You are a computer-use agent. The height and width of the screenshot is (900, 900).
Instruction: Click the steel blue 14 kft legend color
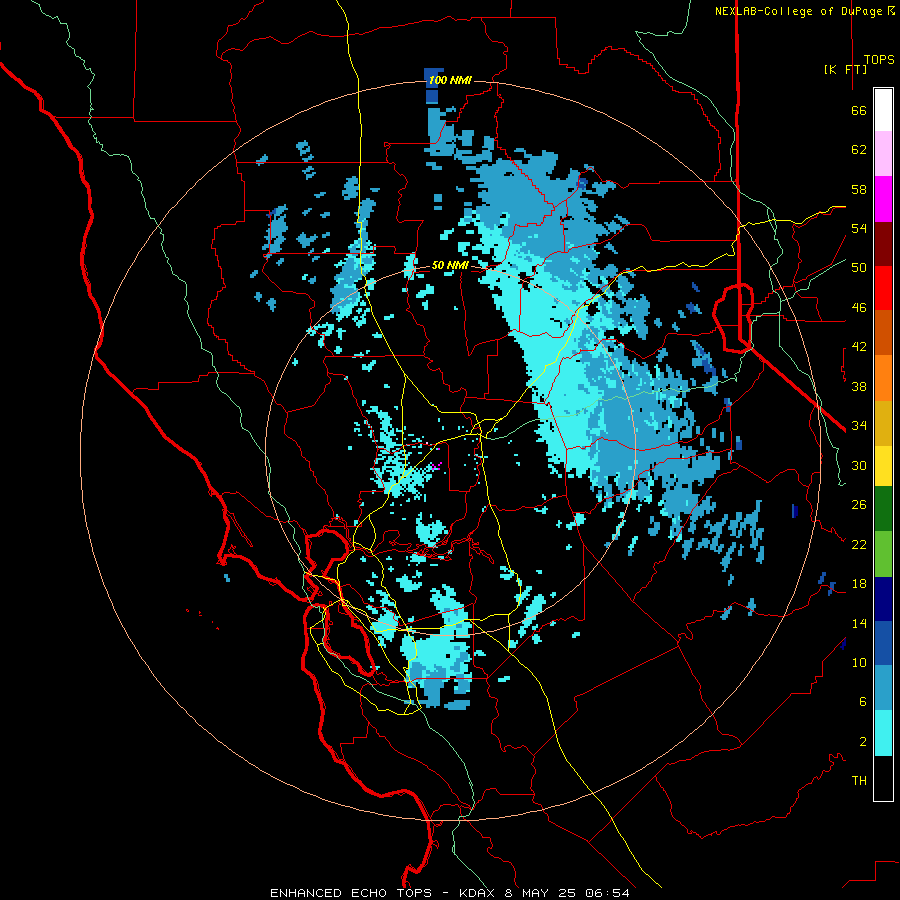tap(883, 688)
